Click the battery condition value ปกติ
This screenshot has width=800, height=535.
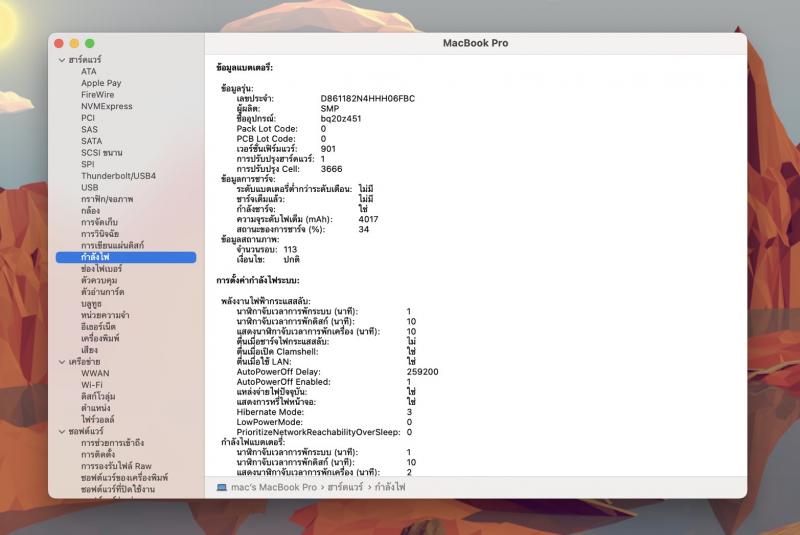292,260
